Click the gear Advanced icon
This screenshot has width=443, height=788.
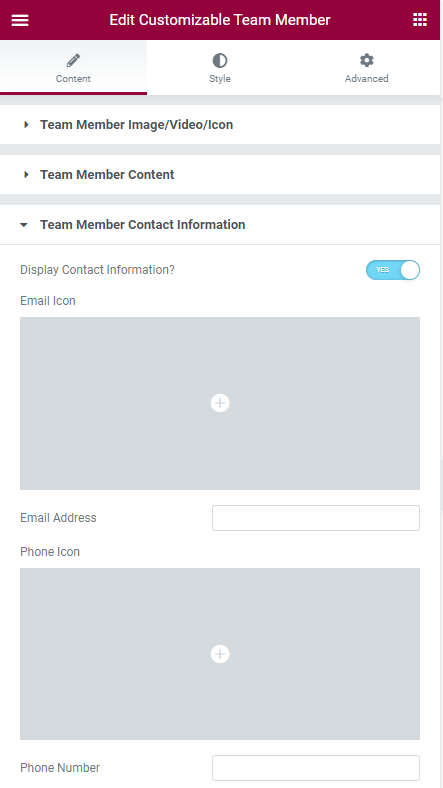point(367,60)
